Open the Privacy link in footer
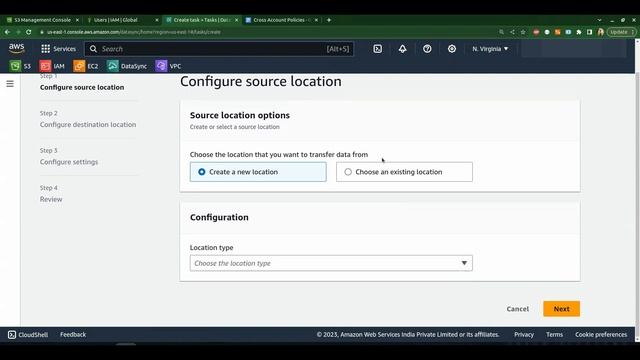 pyautogui.click(x=524, y=334)
